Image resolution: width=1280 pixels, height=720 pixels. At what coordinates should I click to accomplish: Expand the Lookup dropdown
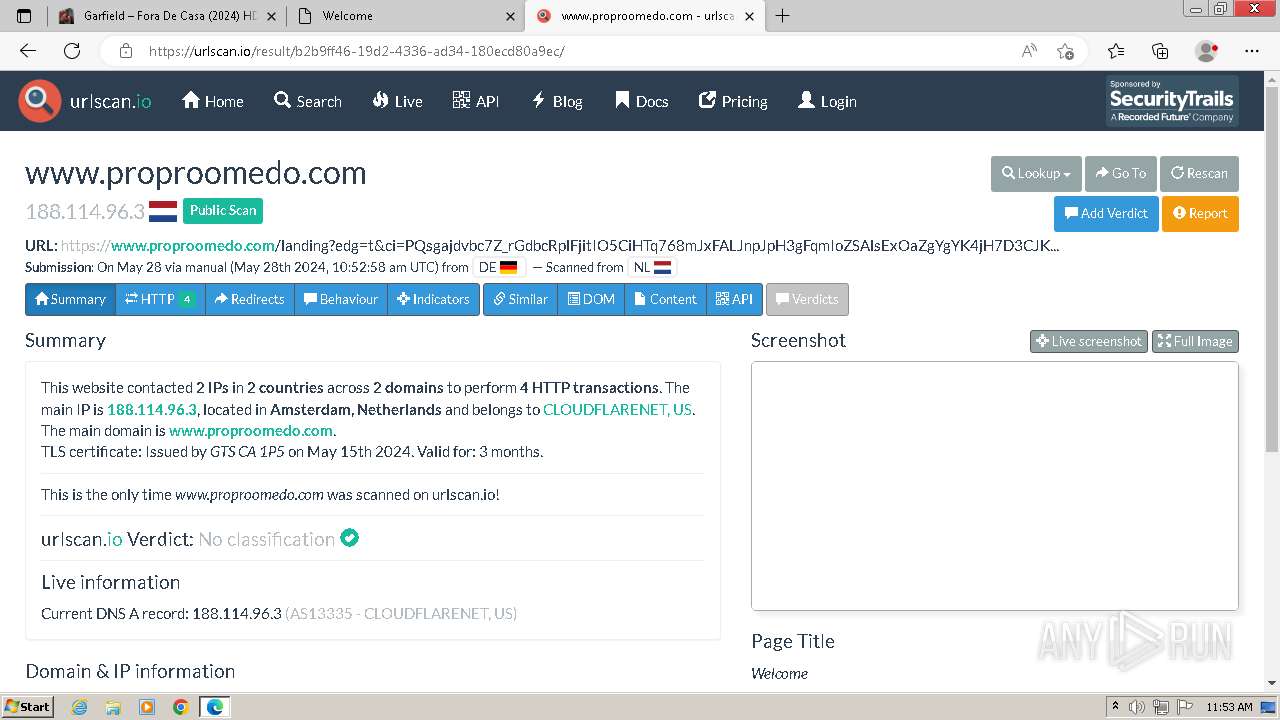[x=1036, y=173]
